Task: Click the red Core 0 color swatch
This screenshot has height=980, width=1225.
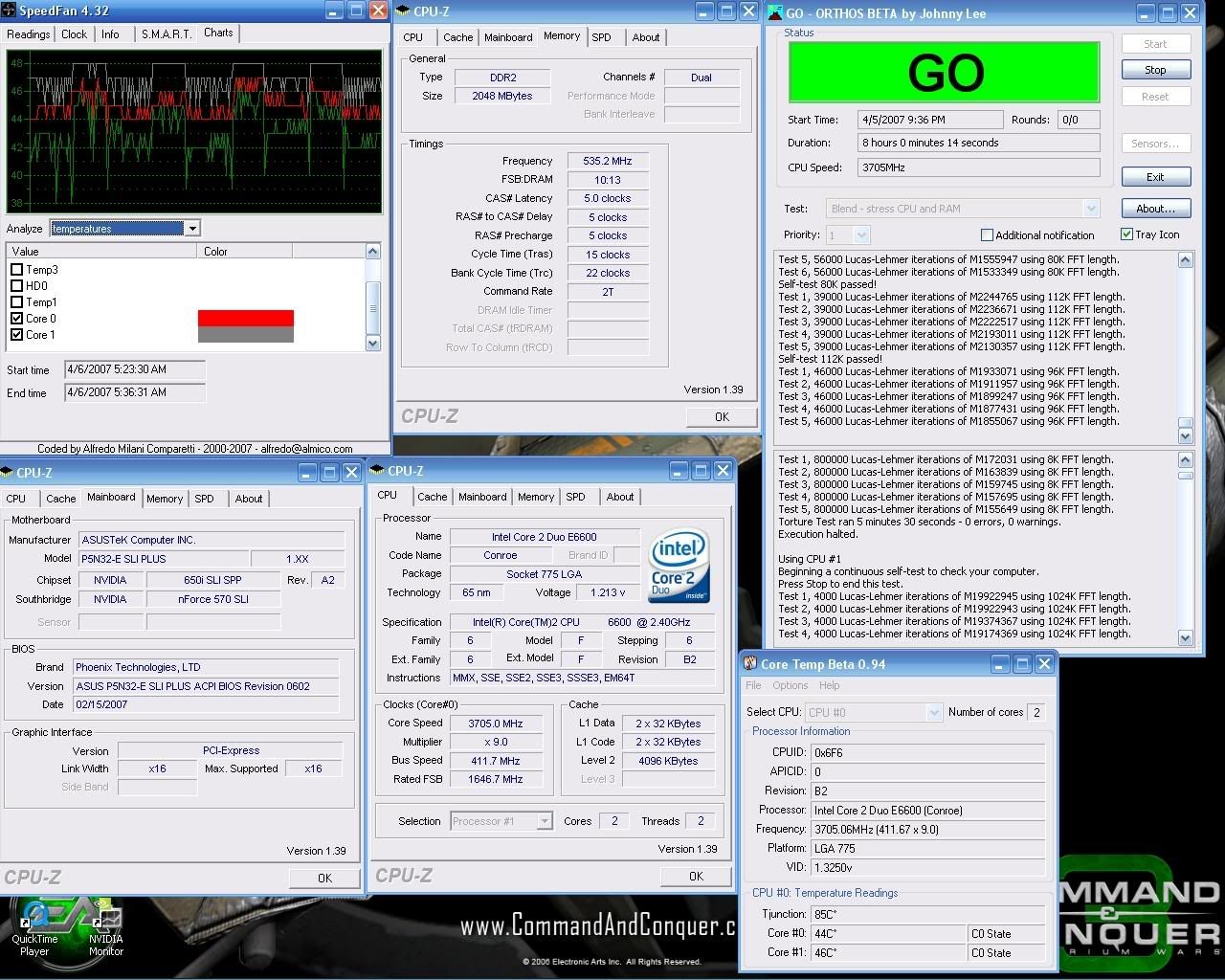Action: point(245,318)
